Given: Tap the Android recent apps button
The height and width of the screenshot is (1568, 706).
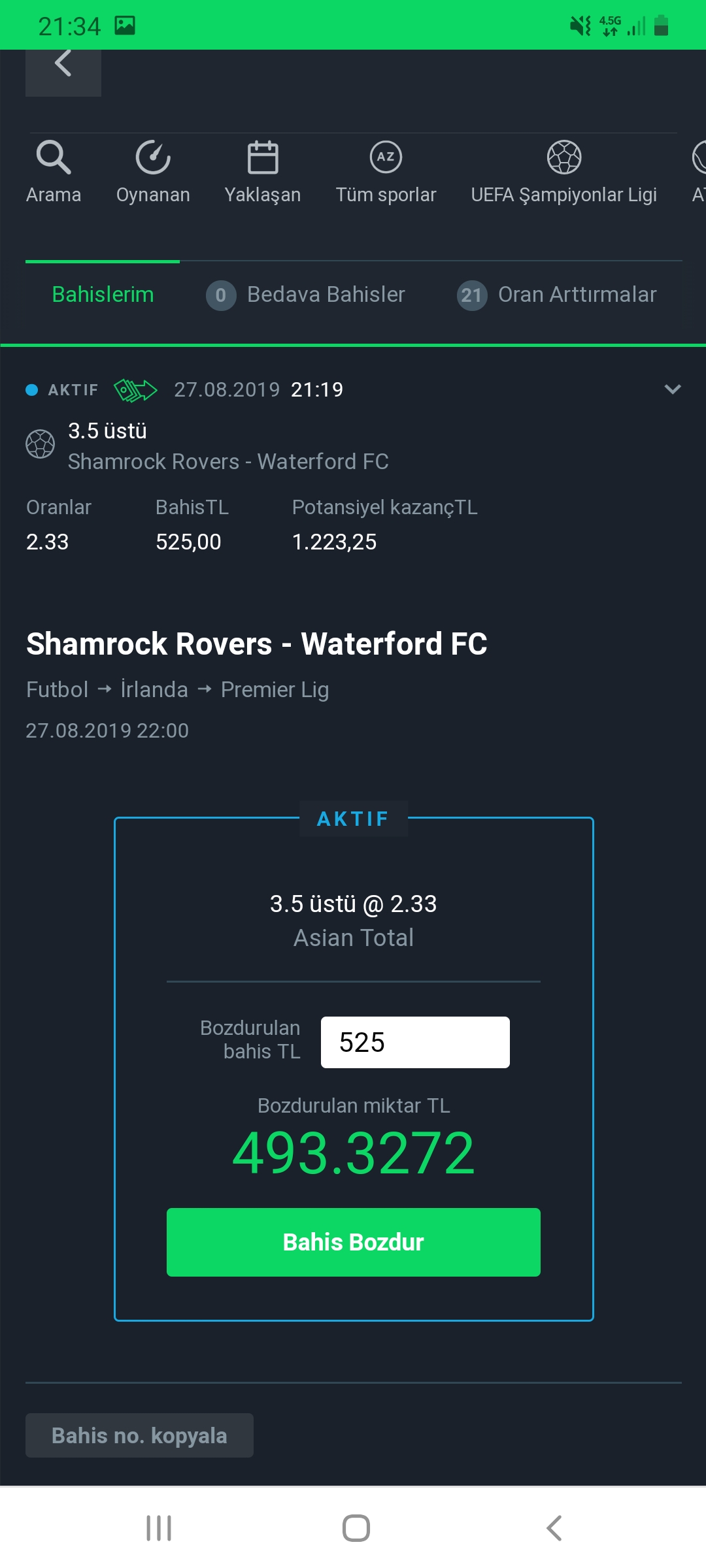Looking at the screenshot, I should pyautogui.click(x=159, y=1527).
